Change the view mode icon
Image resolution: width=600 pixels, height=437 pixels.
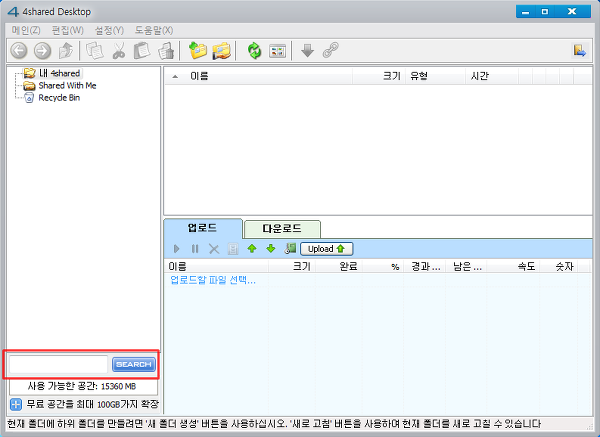coord(277,51)
